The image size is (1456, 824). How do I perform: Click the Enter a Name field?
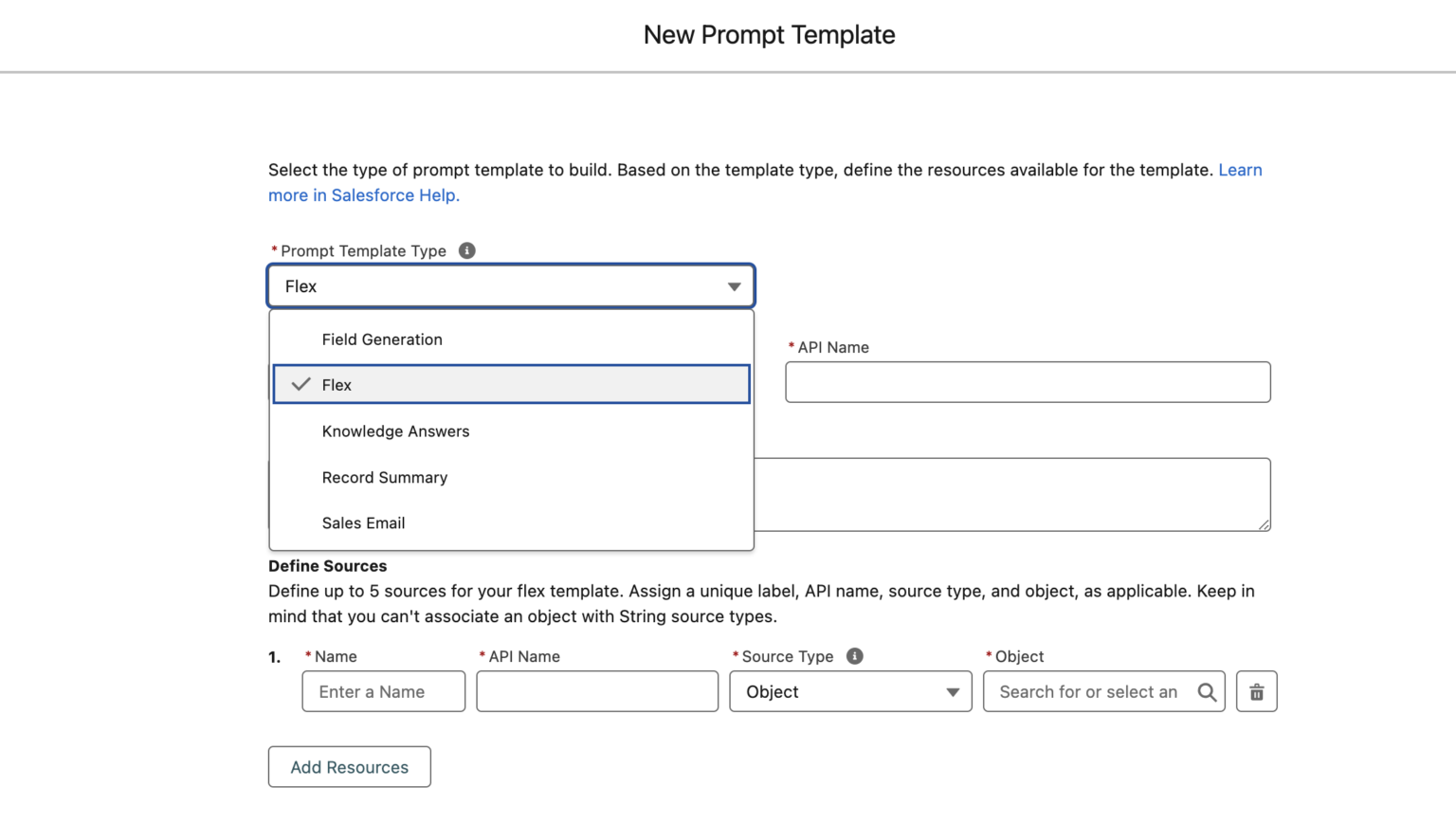[x=383, y=691]
